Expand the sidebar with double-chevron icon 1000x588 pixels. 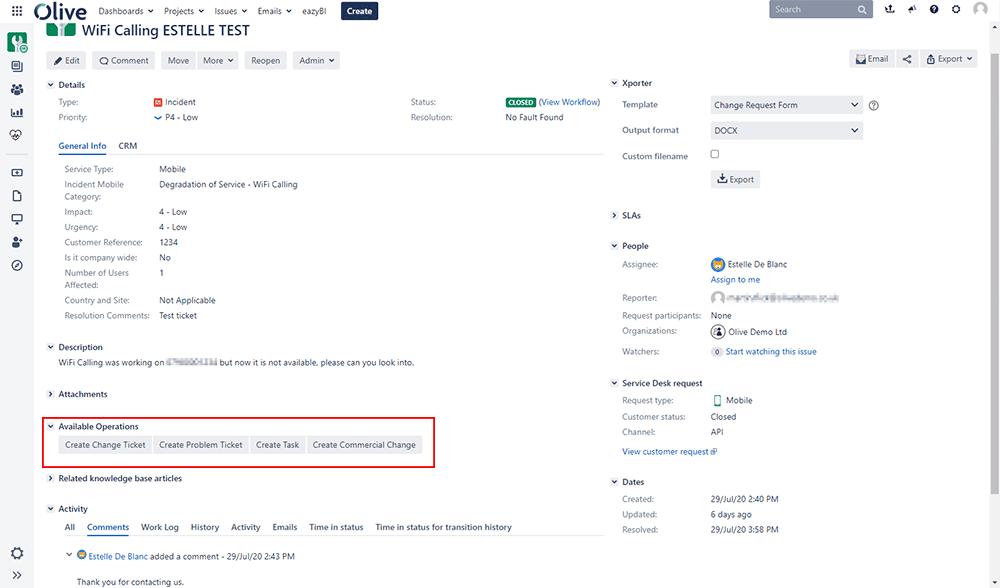pyautogui.click(x=17, y=576)
